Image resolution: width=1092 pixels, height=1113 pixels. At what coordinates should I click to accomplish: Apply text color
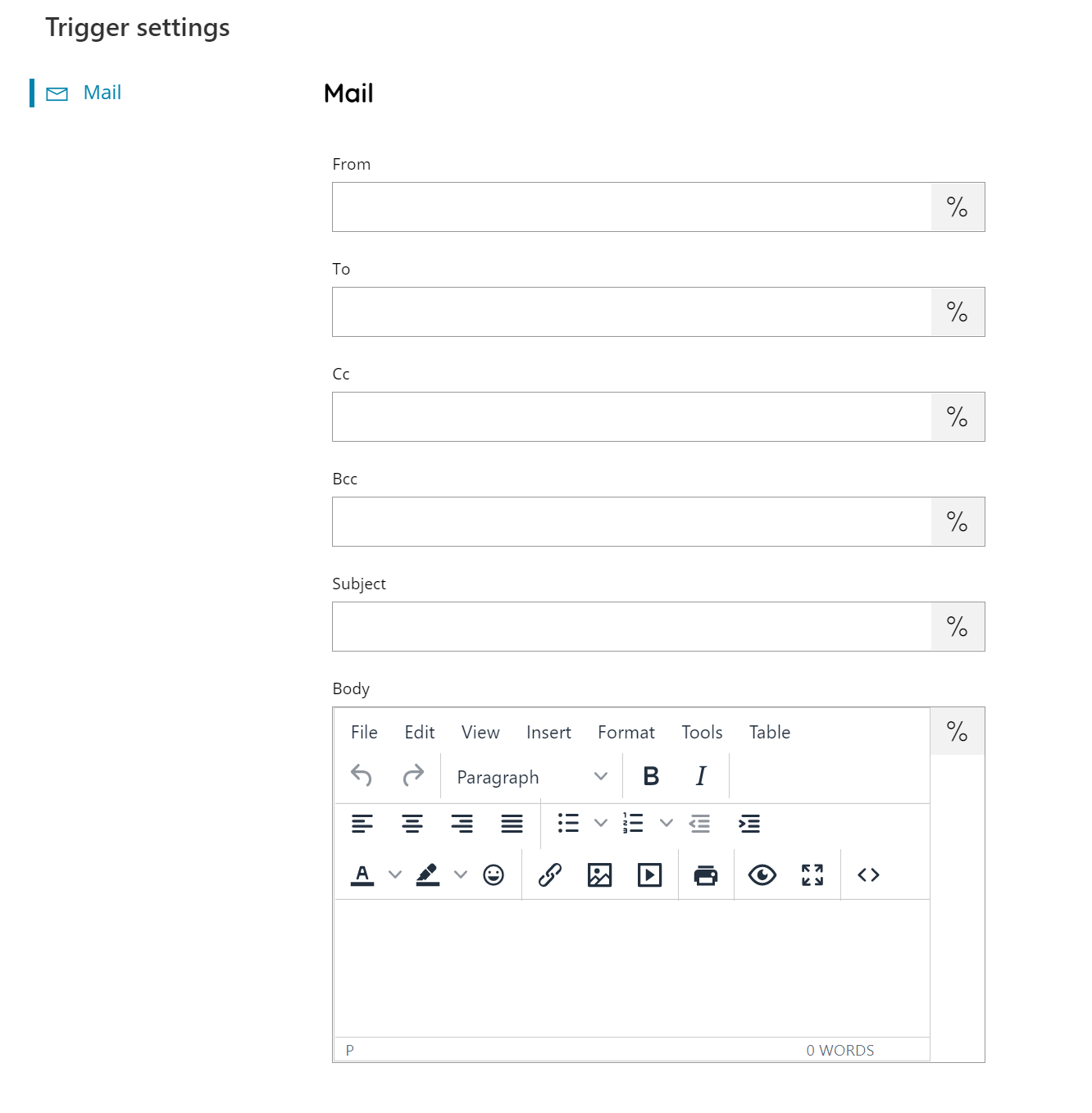coord(362,874)
